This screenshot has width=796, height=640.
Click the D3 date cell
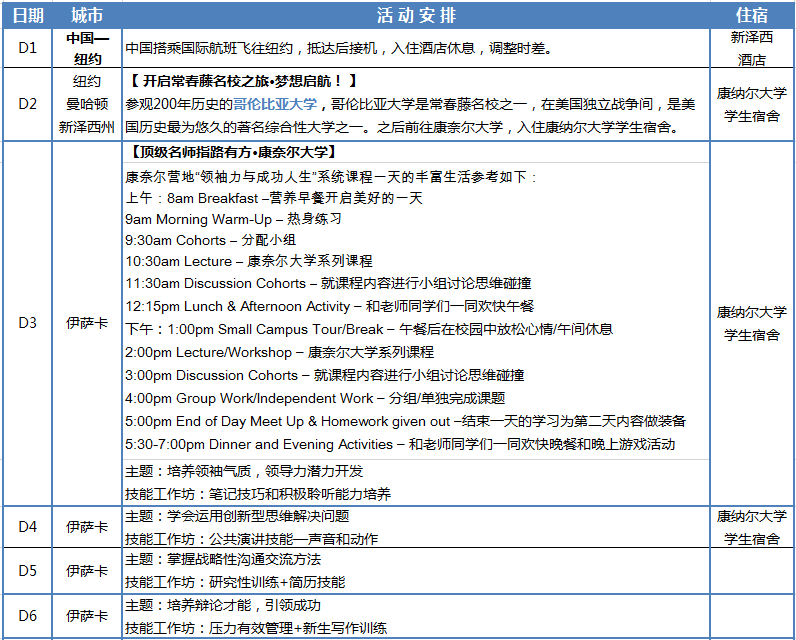click(27, 323)
